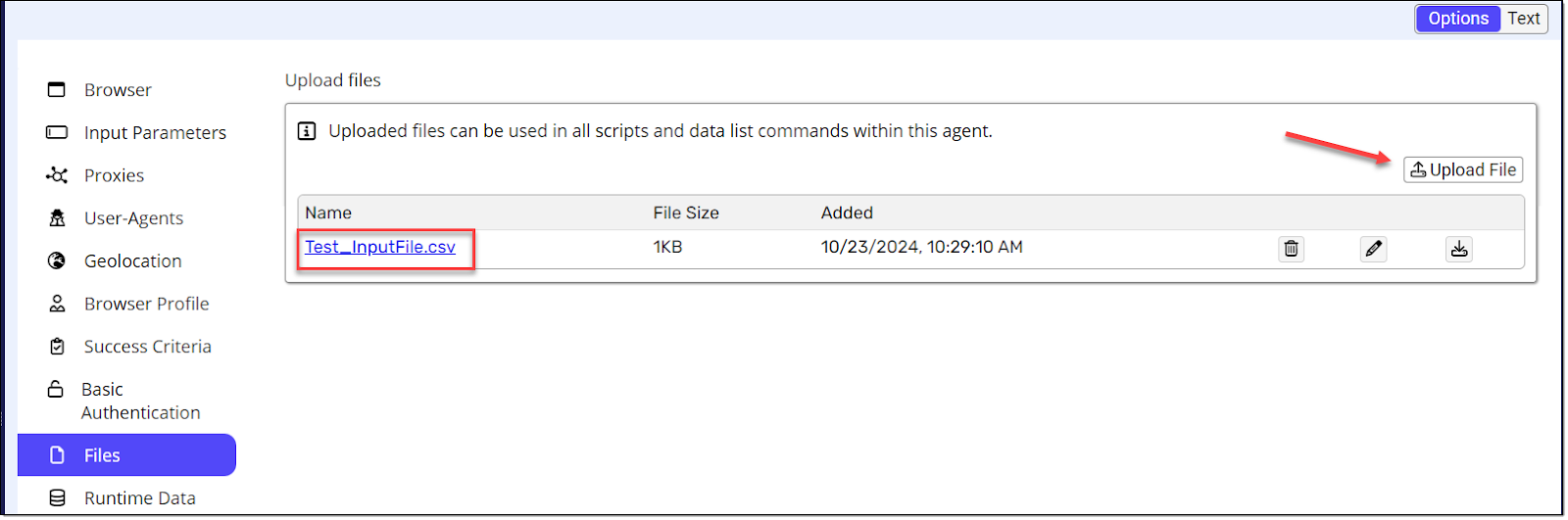Screen dimensions: 1568x520
Task: Delete Test_InputFile.csv with the trash icon
Action: 1292,249
